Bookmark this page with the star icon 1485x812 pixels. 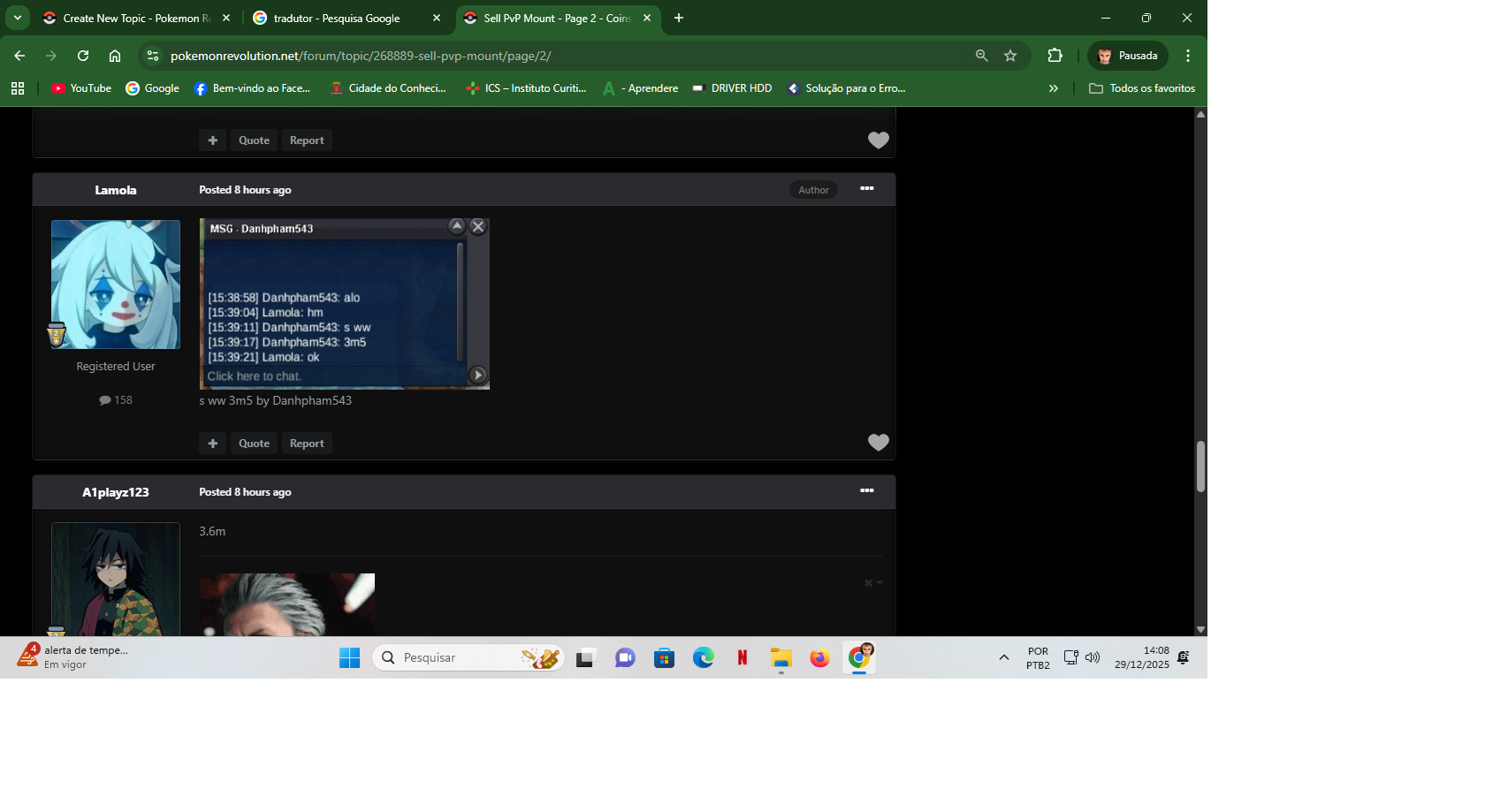(x=1010, y=56)
